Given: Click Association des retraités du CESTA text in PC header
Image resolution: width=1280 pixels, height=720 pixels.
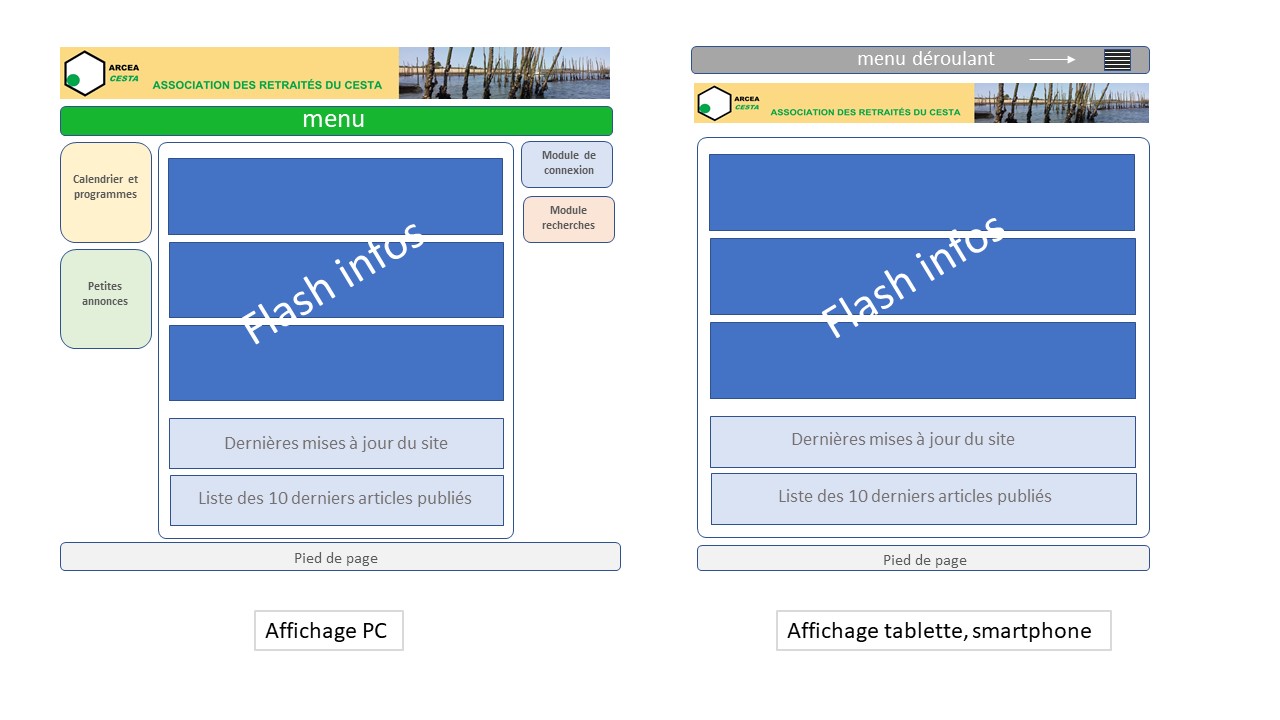Looking at the screenshot, I should (267, 86).
